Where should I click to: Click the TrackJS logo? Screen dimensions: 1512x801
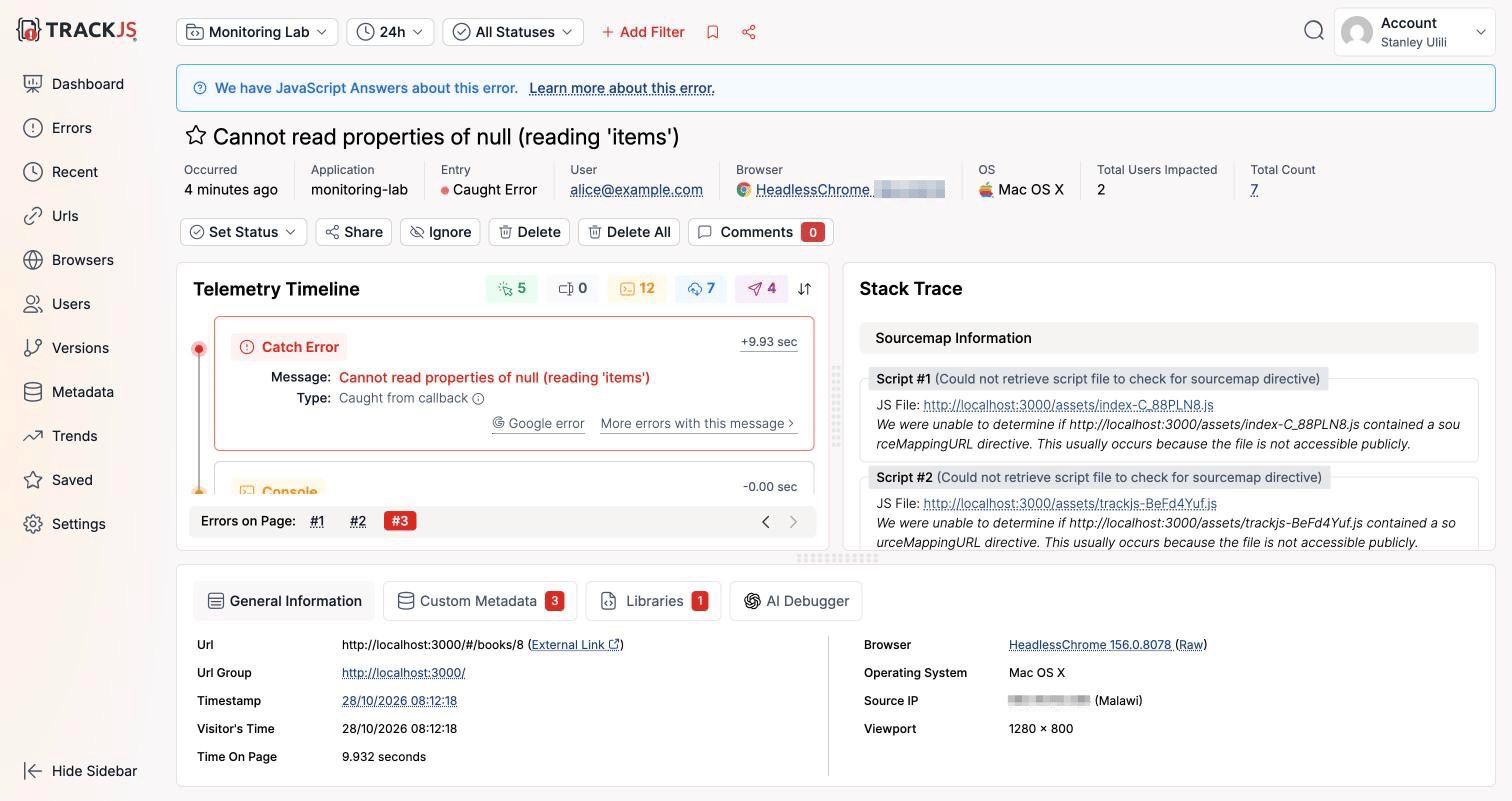point(77,30)
